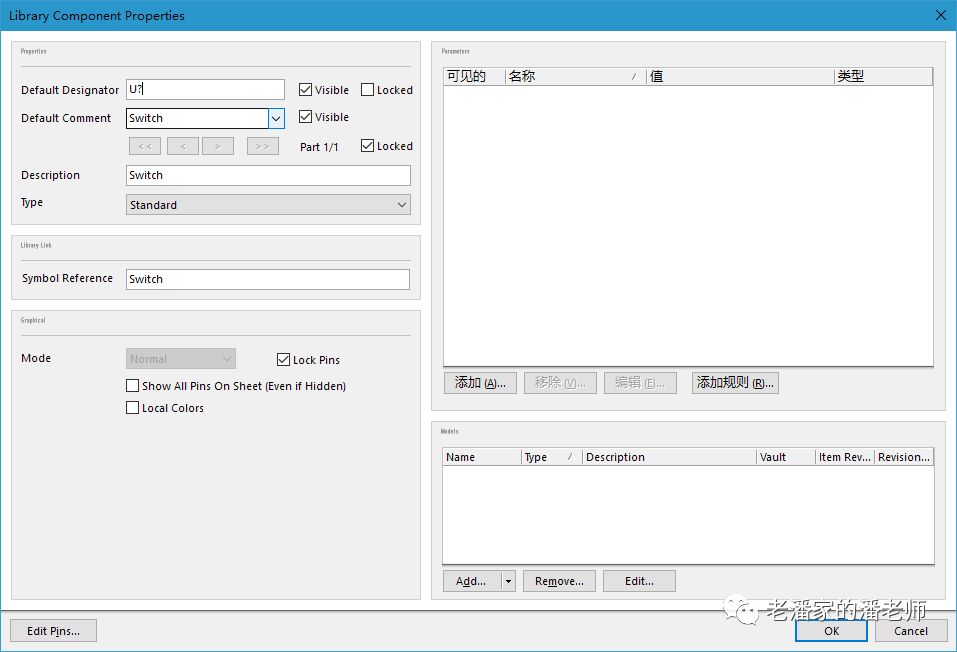
Task: Click the next part '>' button
Action: click(x=217, y=146)
